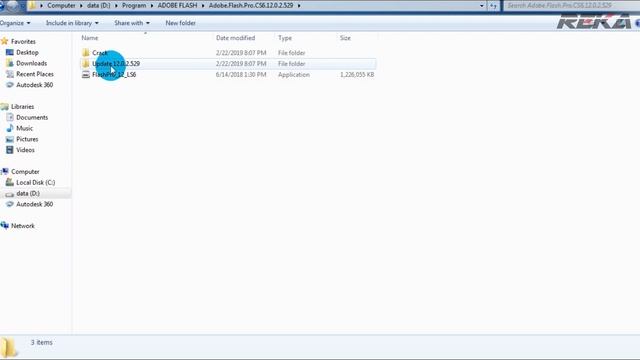This screenshot has height=360, width=640.
Task: Expand arrow after Program in address path
Action: point(152,6)
